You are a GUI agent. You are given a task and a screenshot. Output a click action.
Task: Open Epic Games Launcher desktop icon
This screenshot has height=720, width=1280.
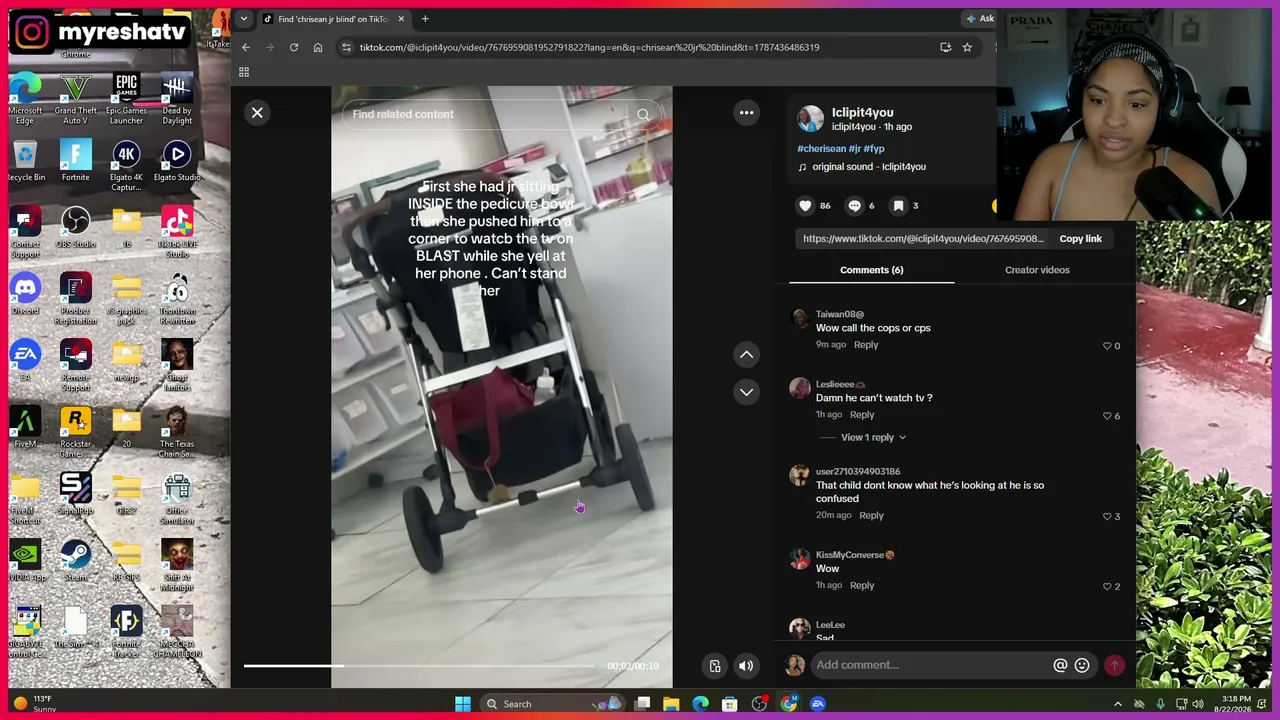tap(126, 100)
